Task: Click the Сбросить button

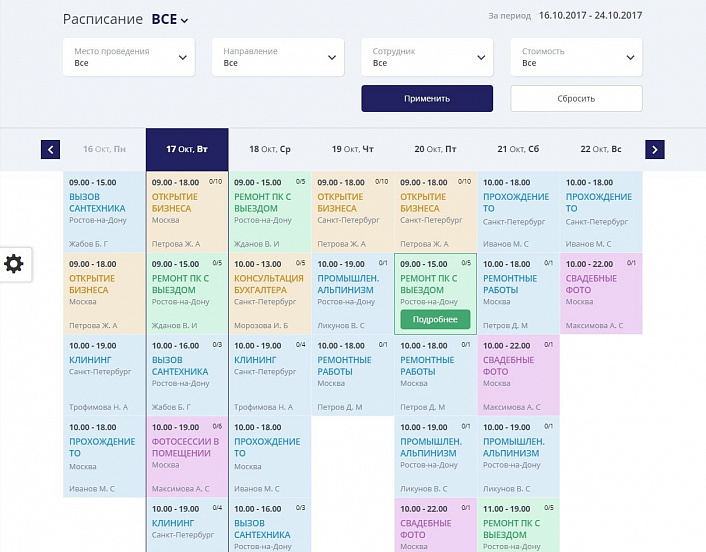Action: (x=576, y=99)
